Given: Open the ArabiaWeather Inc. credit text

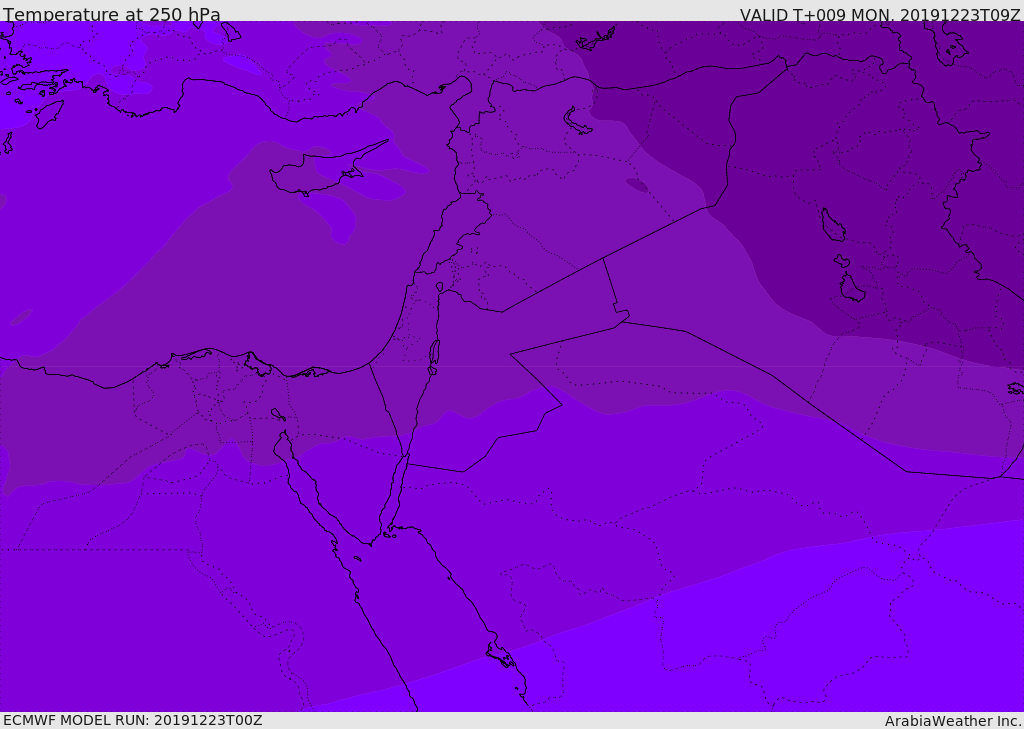Looking at the screenshot, I should (x=953, y=721).
